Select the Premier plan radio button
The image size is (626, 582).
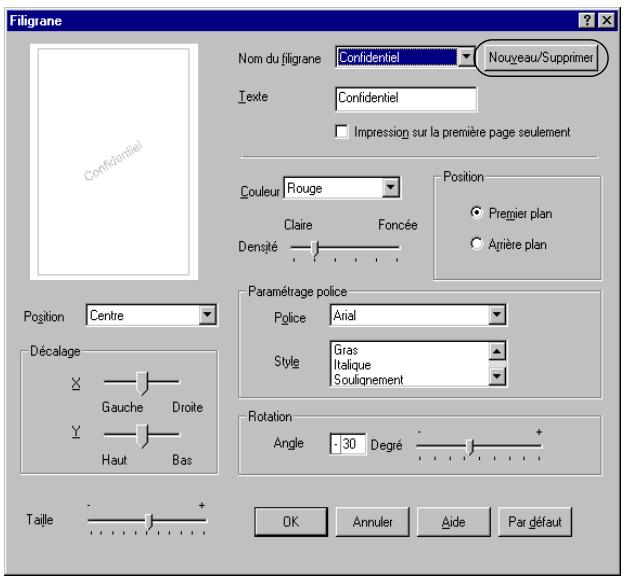[476, 212]
